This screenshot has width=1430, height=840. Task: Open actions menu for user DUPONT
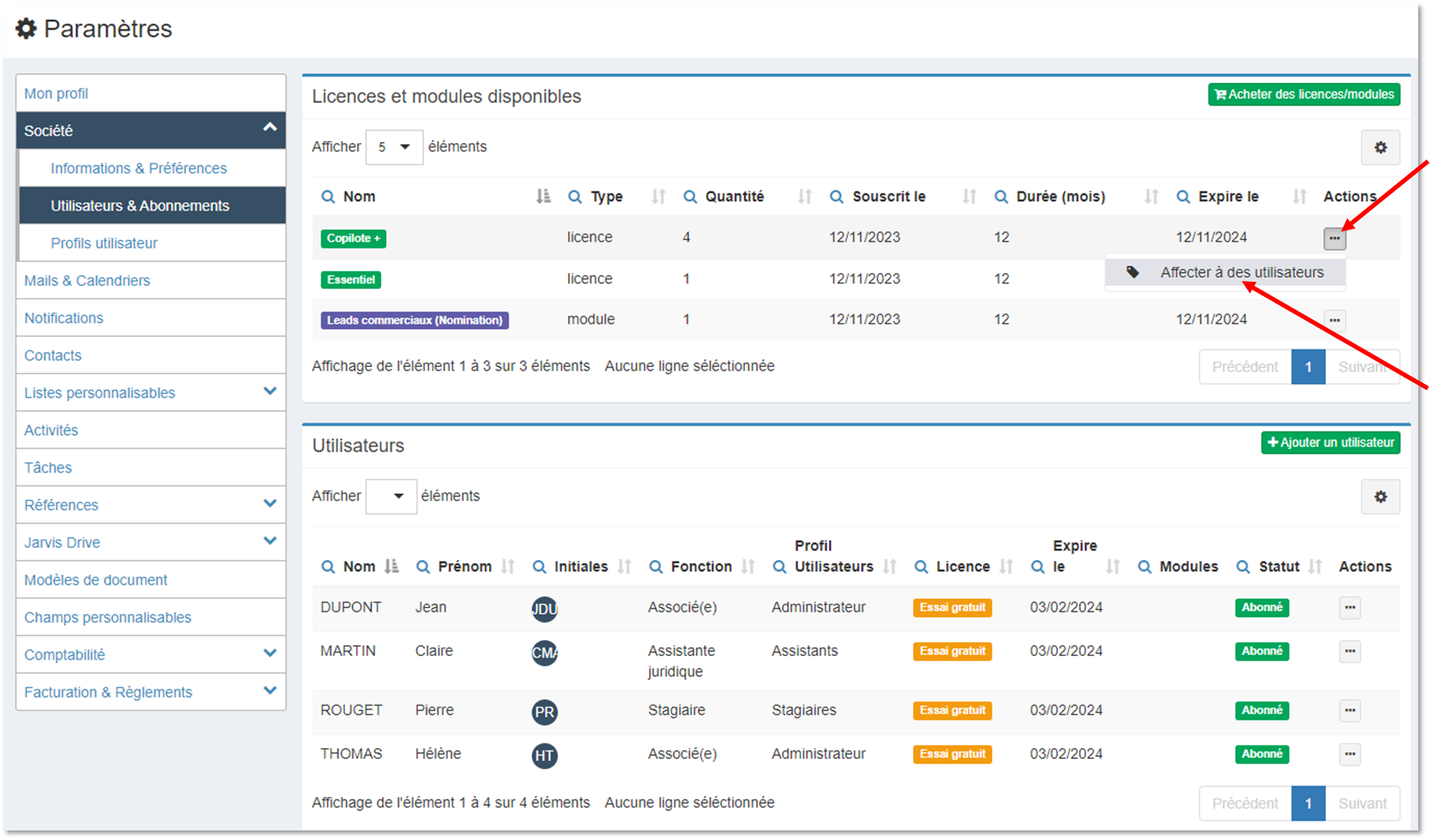1349,608
